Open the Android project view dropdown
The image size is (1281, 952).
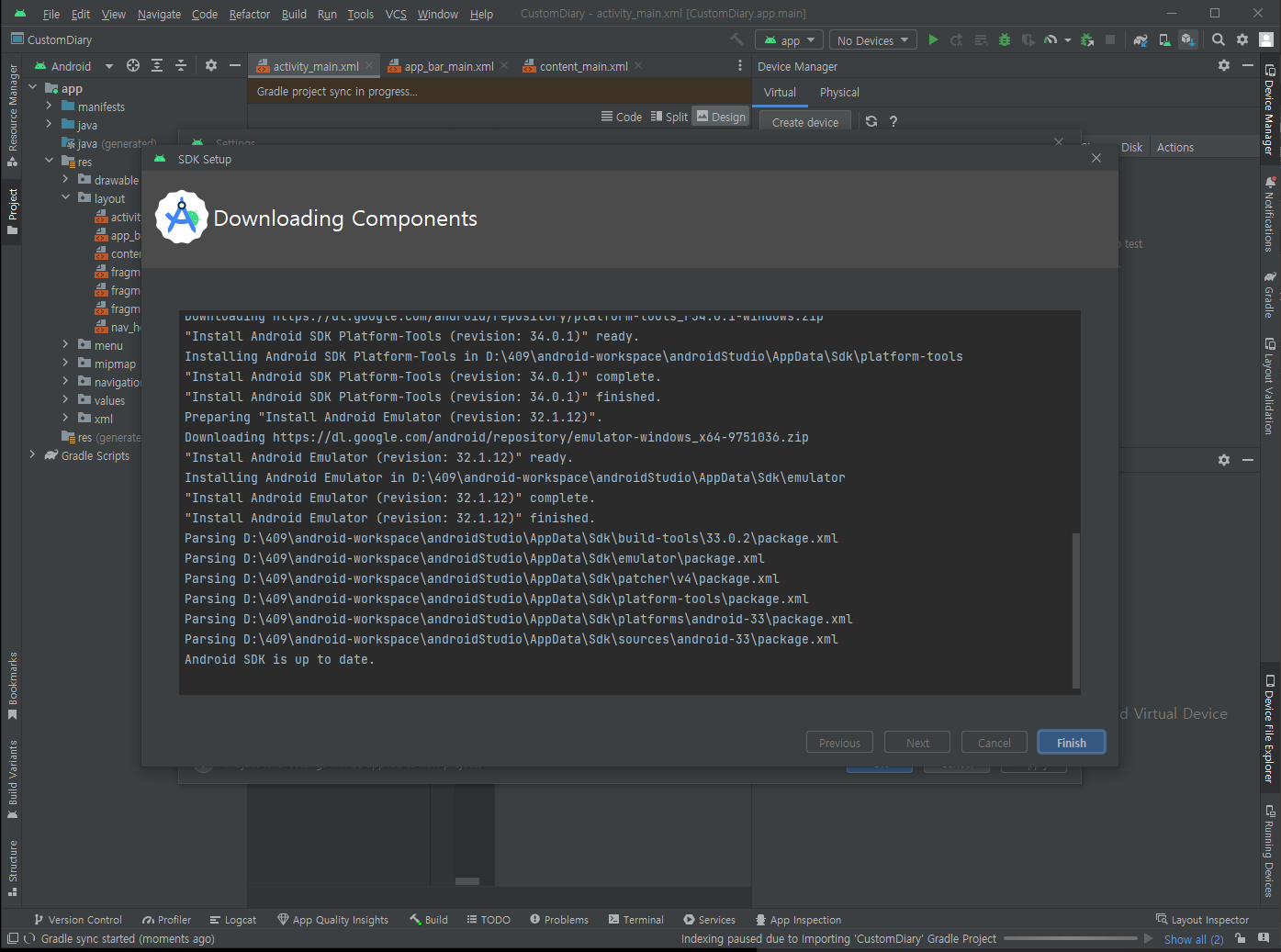tap(73, 66)
